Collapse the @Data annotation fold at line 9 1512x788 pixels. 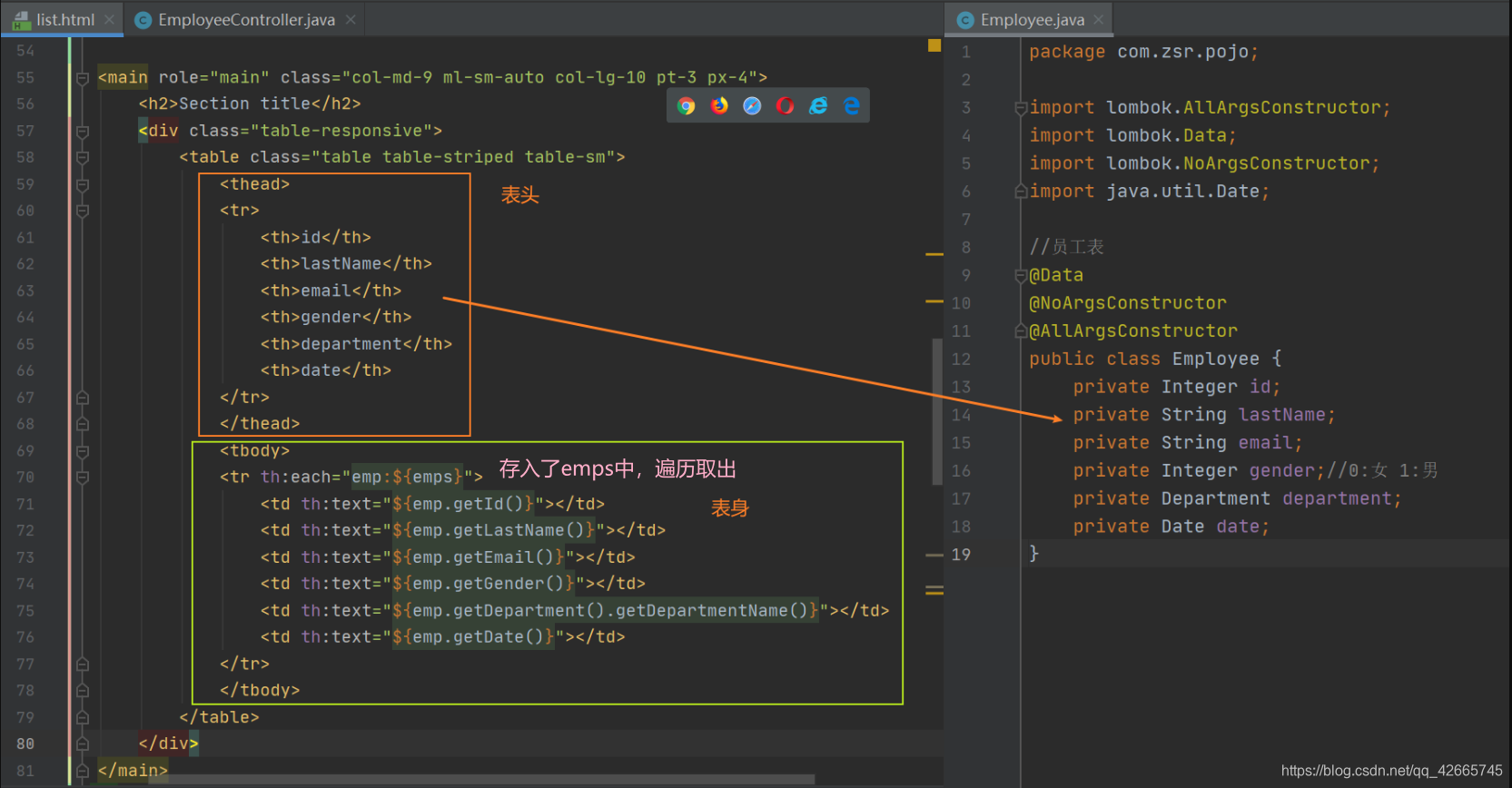point(1021,276)
